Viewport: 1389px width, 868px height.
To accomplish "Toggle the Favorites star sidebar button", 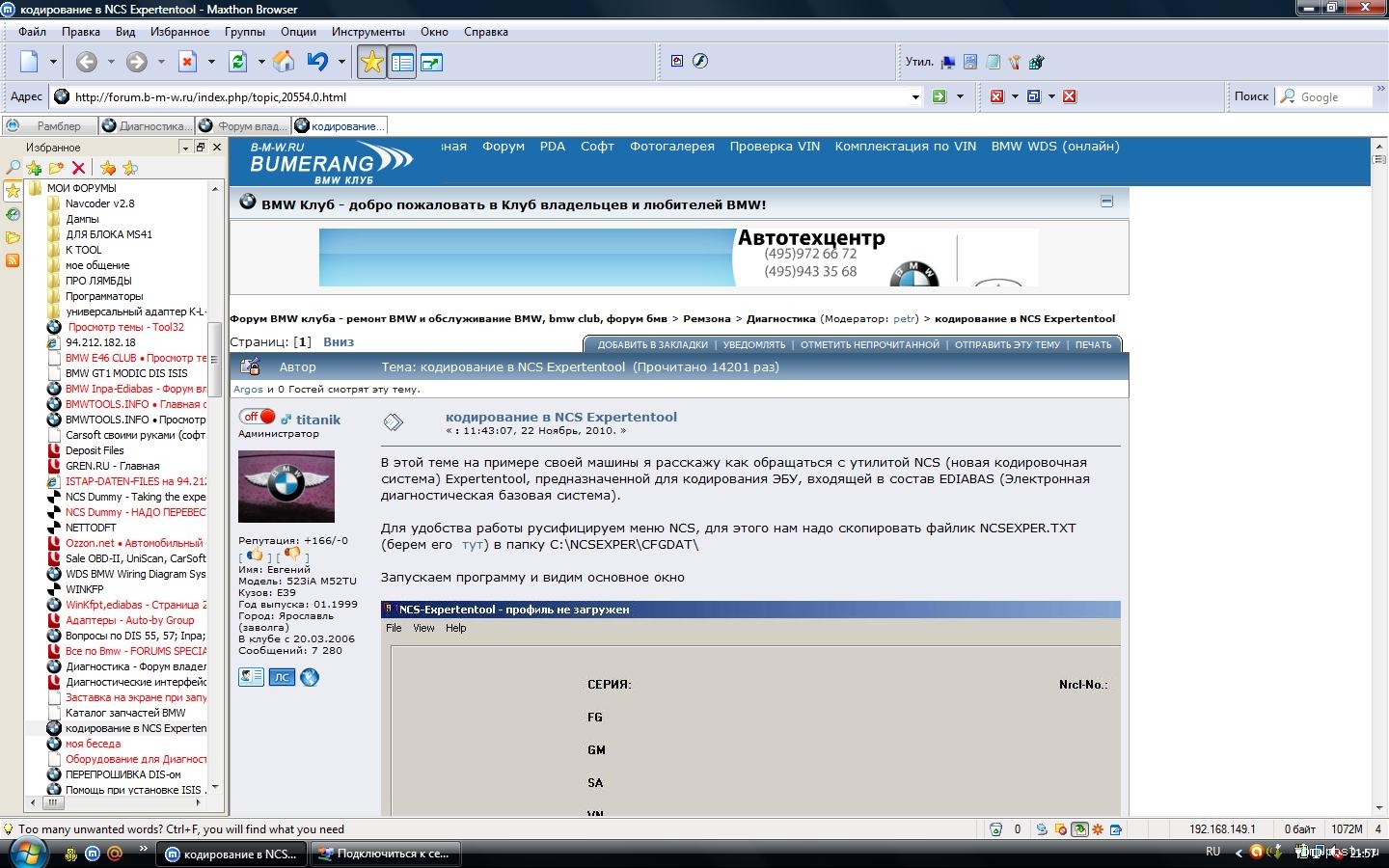I will (371, 63).
